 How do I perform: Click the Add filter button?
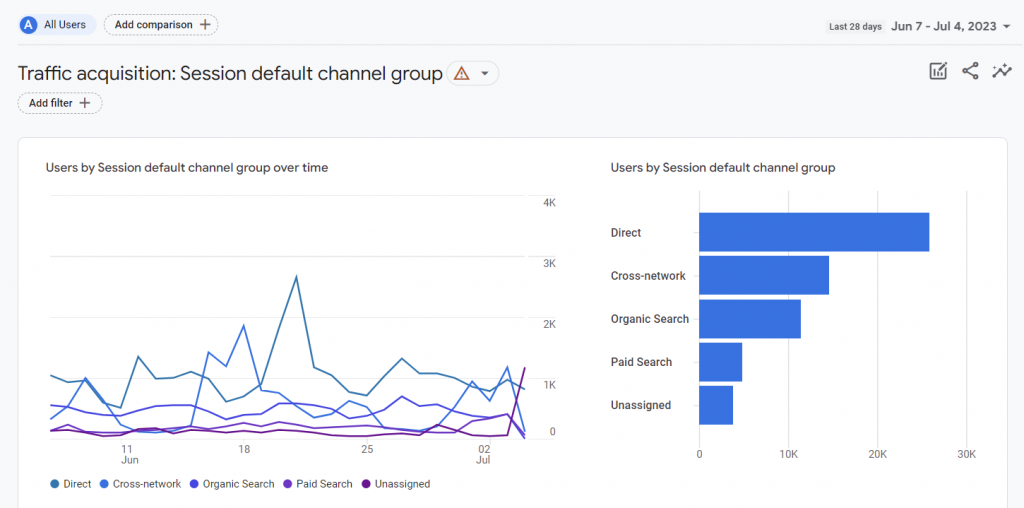(60, 103)
